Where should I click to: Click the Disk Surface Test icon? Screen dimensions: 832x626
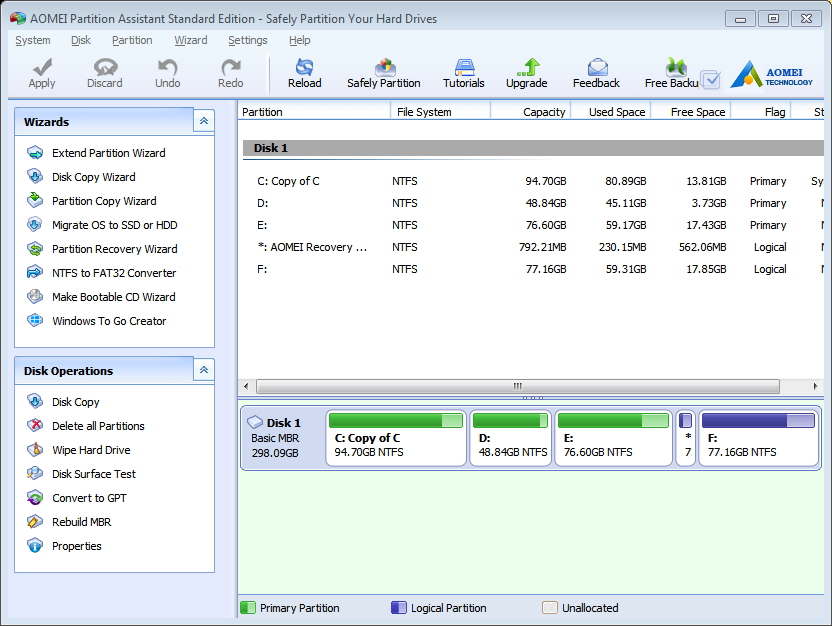(x=35, y=474)
